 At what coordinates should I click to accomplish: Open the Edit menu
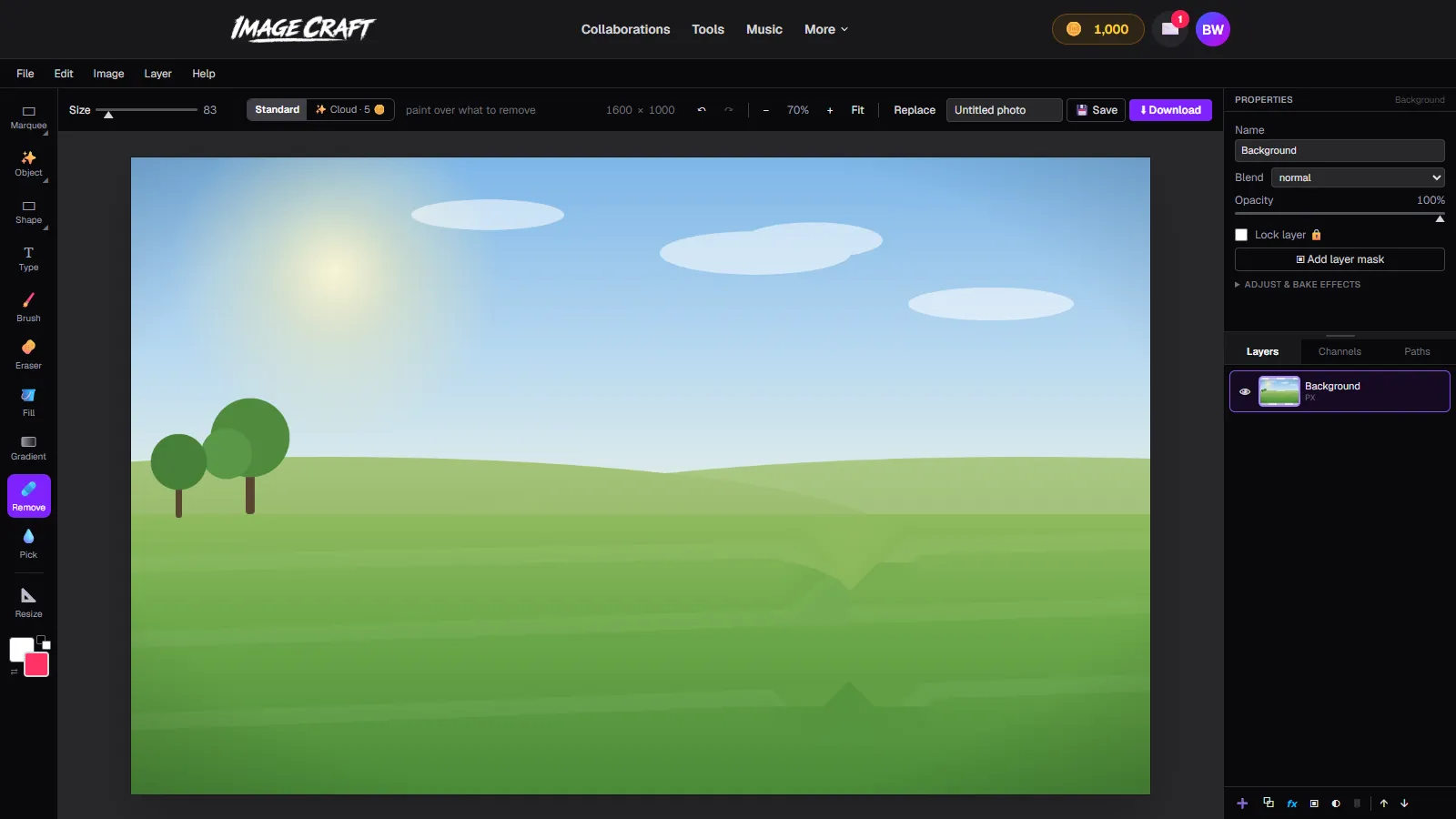coord(64,74)
